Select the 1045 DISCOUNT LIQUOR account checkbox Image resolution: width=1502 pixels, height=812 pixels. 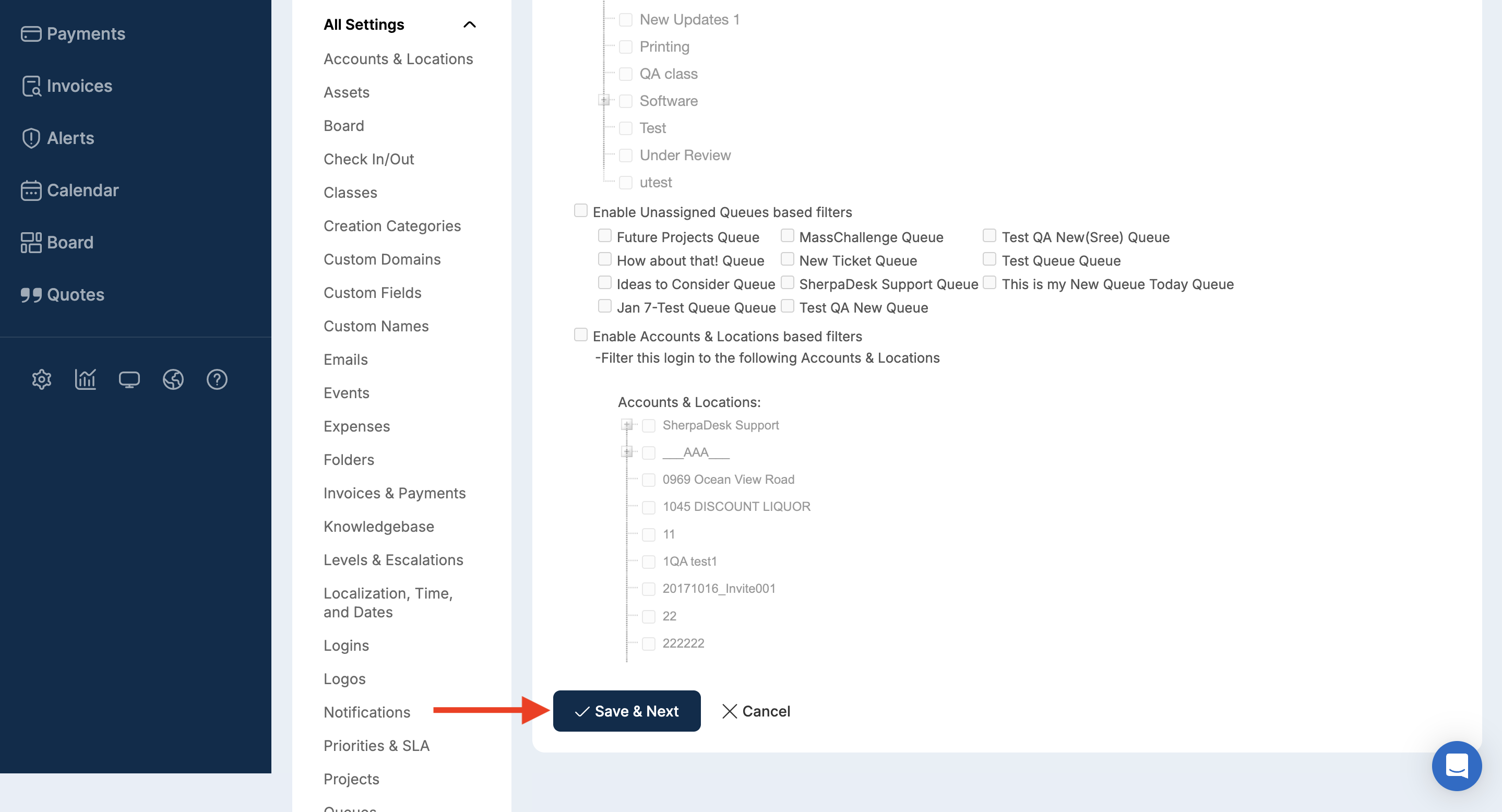648,507
